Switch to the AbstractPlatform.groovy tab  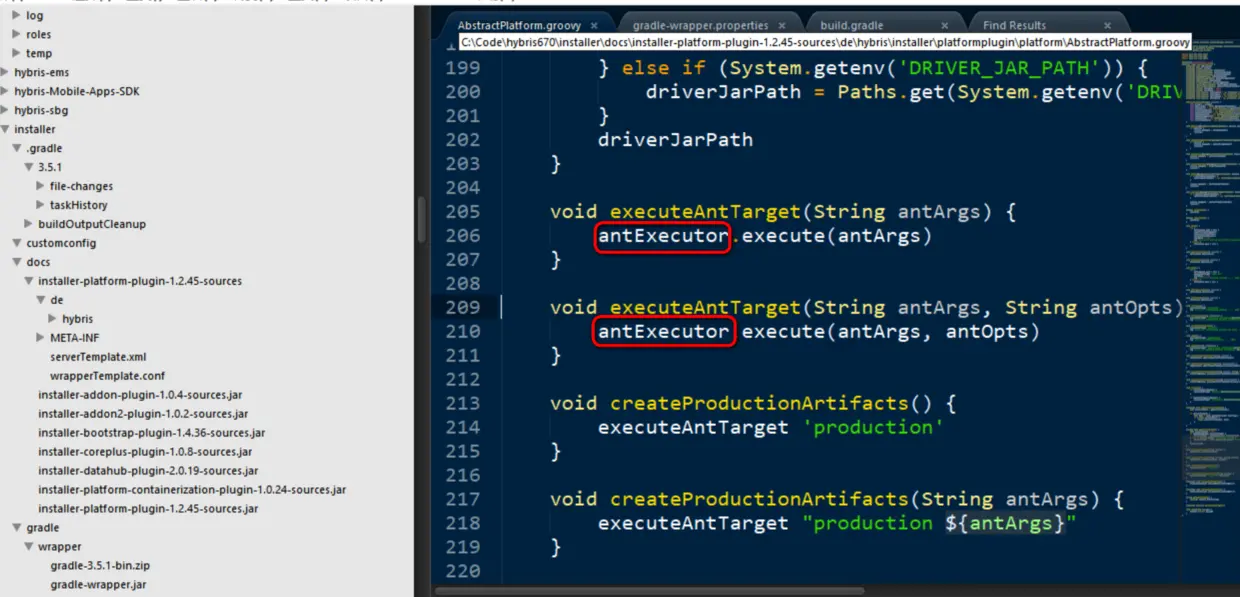click(x=517, y=25)
